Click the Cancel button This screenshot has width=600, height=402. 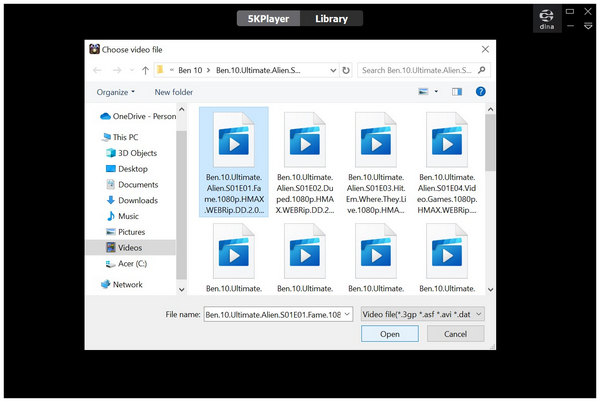[x=455, y=334]
